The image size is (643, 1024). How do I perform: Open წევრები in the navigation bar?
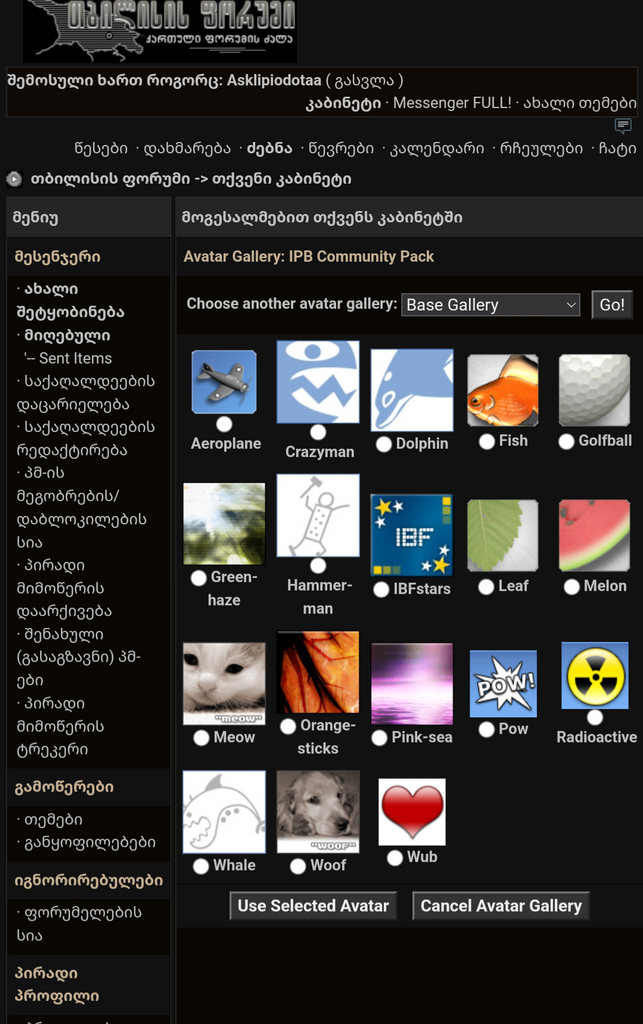point(341,149)
